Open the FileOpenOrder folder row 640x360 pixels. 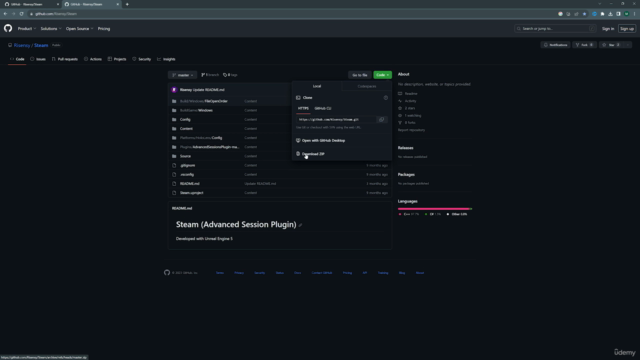click(x=204, y=101)
